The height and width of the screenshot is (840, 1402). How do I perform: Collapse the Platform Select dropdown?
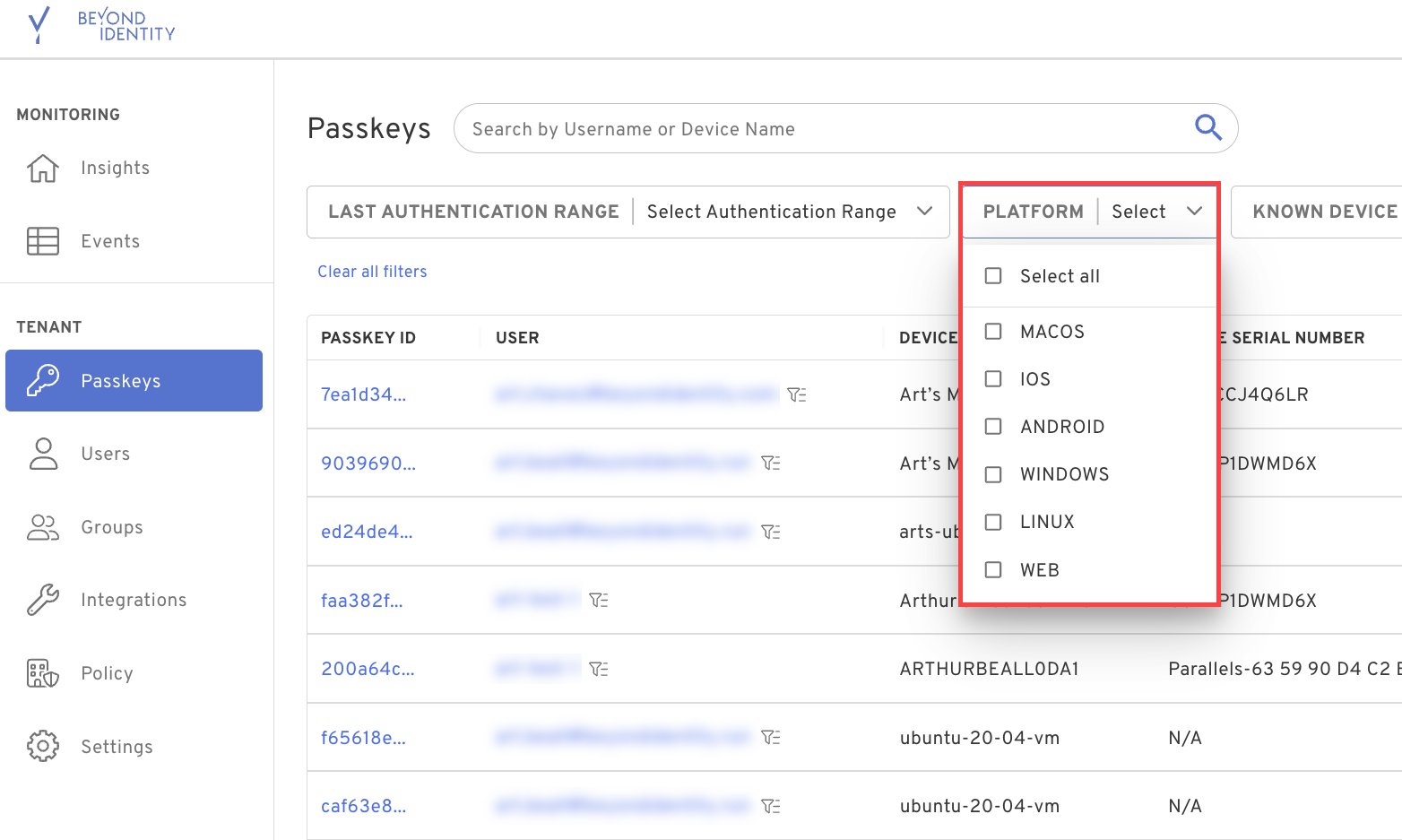click(1195, 211)
